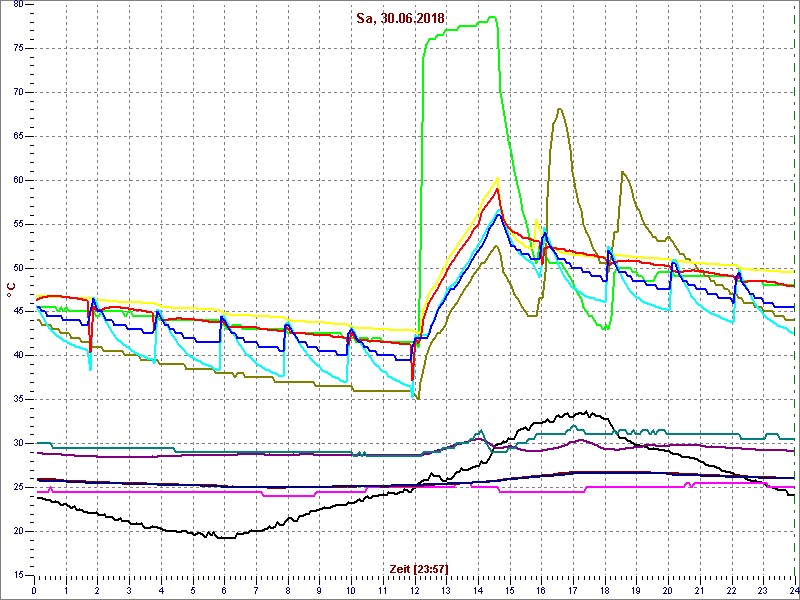Screen dimensions: 800x600
Task: Select hour 1 on the time axis
Action: (x=66, y=589)
